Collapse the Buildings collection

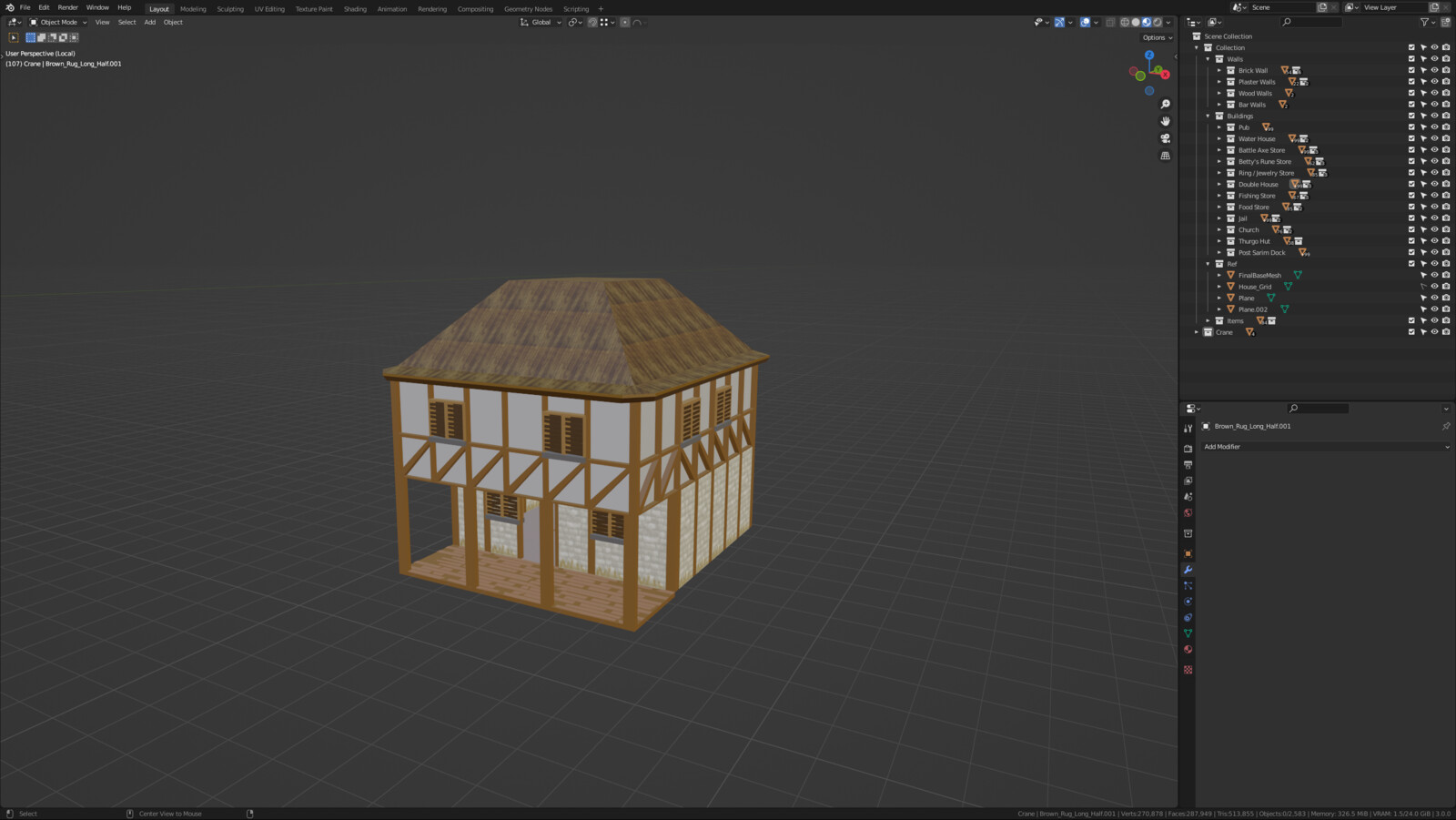[x=1208, y=116]
